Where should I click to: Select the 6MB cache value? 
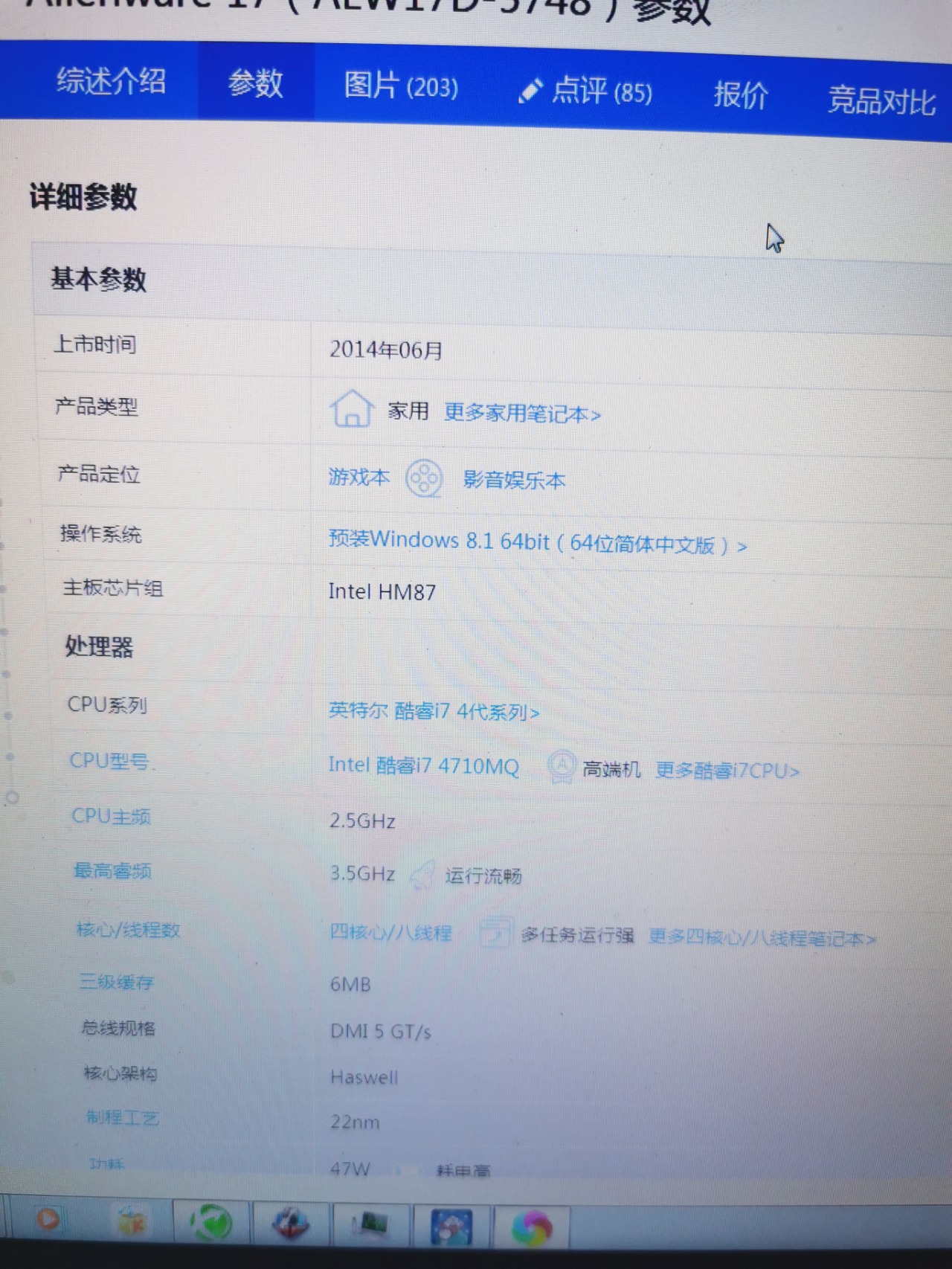click(350, 985)
